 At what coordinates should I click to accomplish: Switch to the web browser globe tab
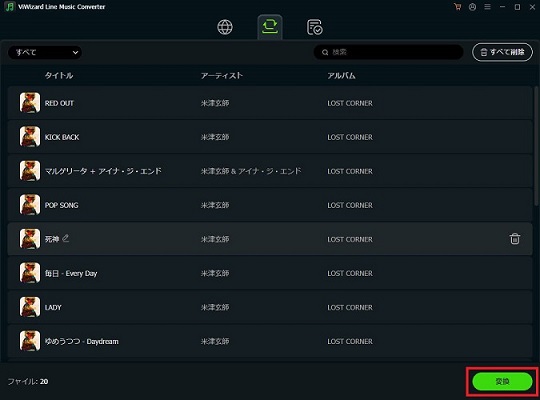tap(225, 27)
